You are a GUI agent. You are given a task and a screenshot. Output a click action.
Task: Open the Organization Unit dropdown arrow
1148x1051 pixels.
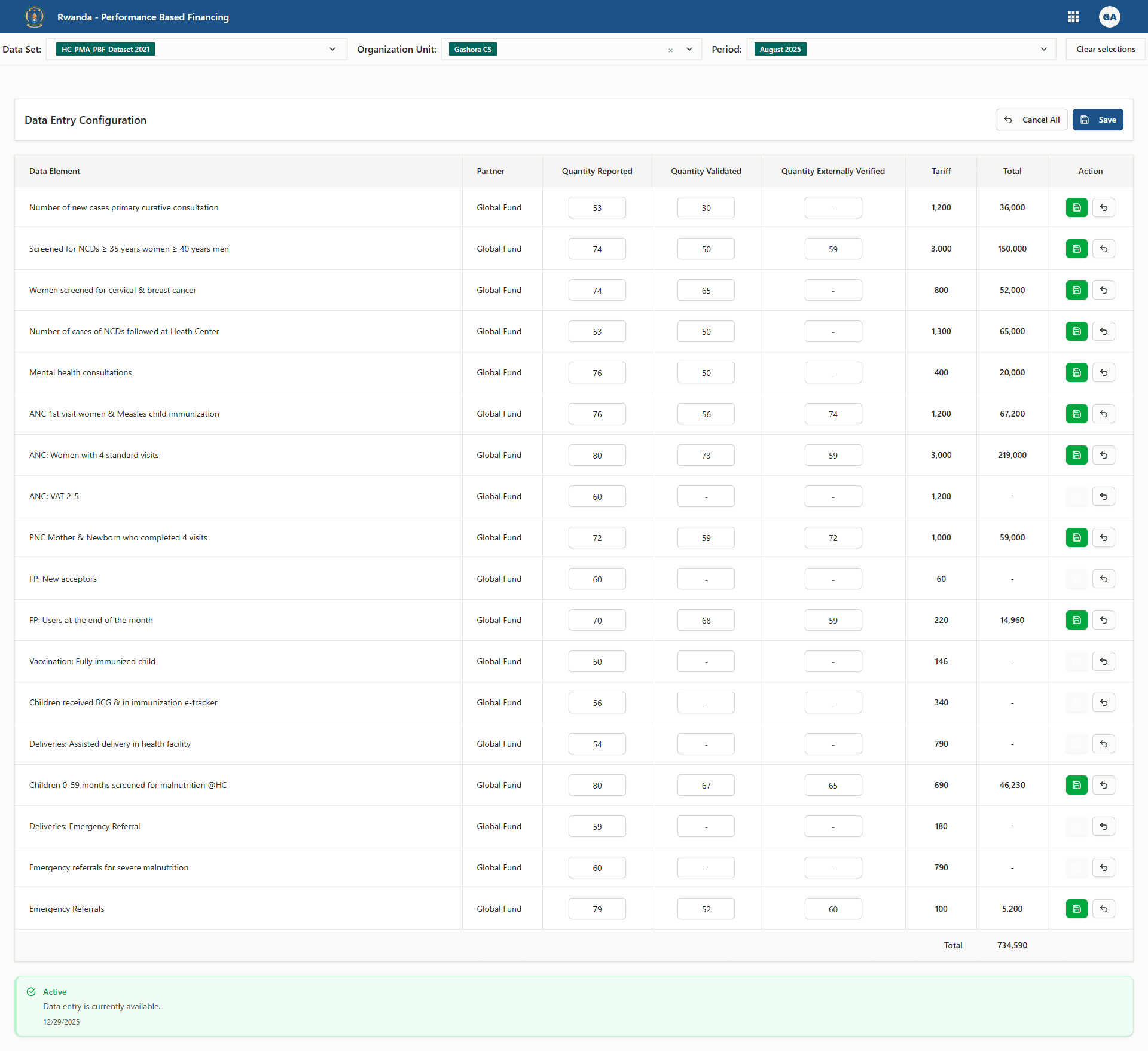pyautogui.click(x=689, y=49)
